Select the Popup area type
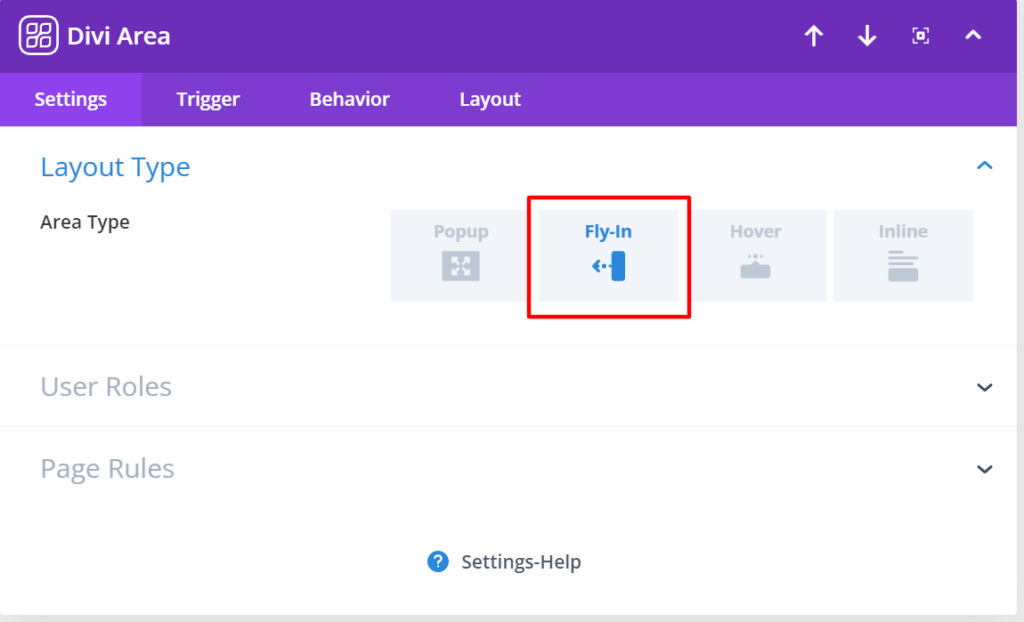Image resolution: width=1024 pixels, height=622 pixels. [460, 255]
